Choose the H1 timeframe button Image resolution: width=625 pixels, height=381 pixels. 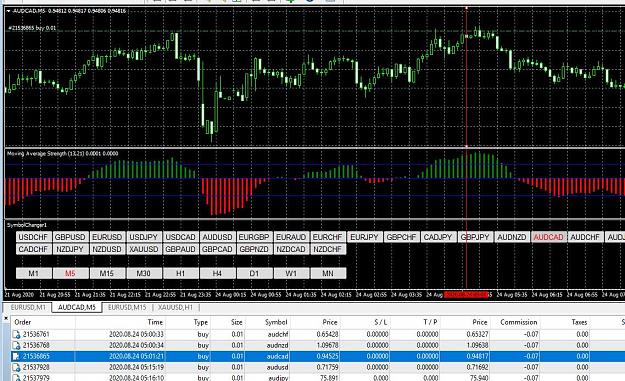[x=181, y=273]
